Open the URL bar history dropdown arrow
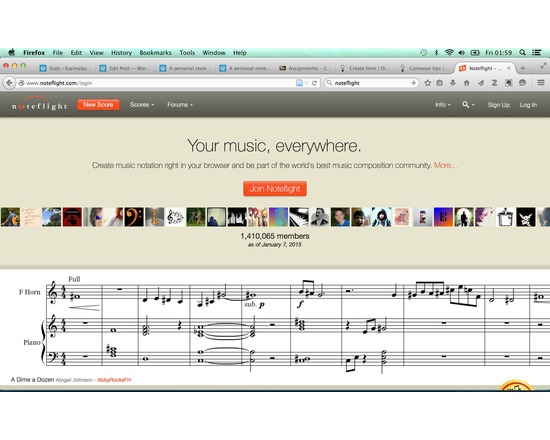The width and height of the screenshot is (550, 440). pyautogui.click(x=307, y=83)
